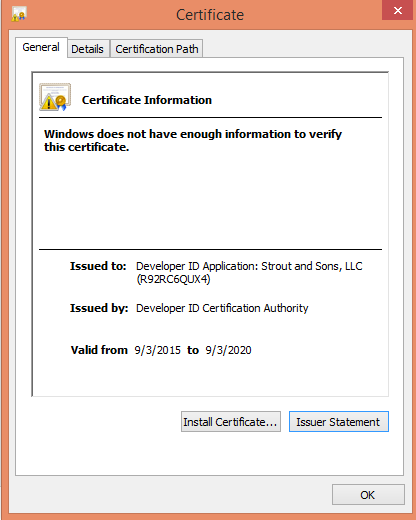Screen dimensions: 416x520
Task: Click the 'Issued to:' label
Action: [x=98, y=266]
